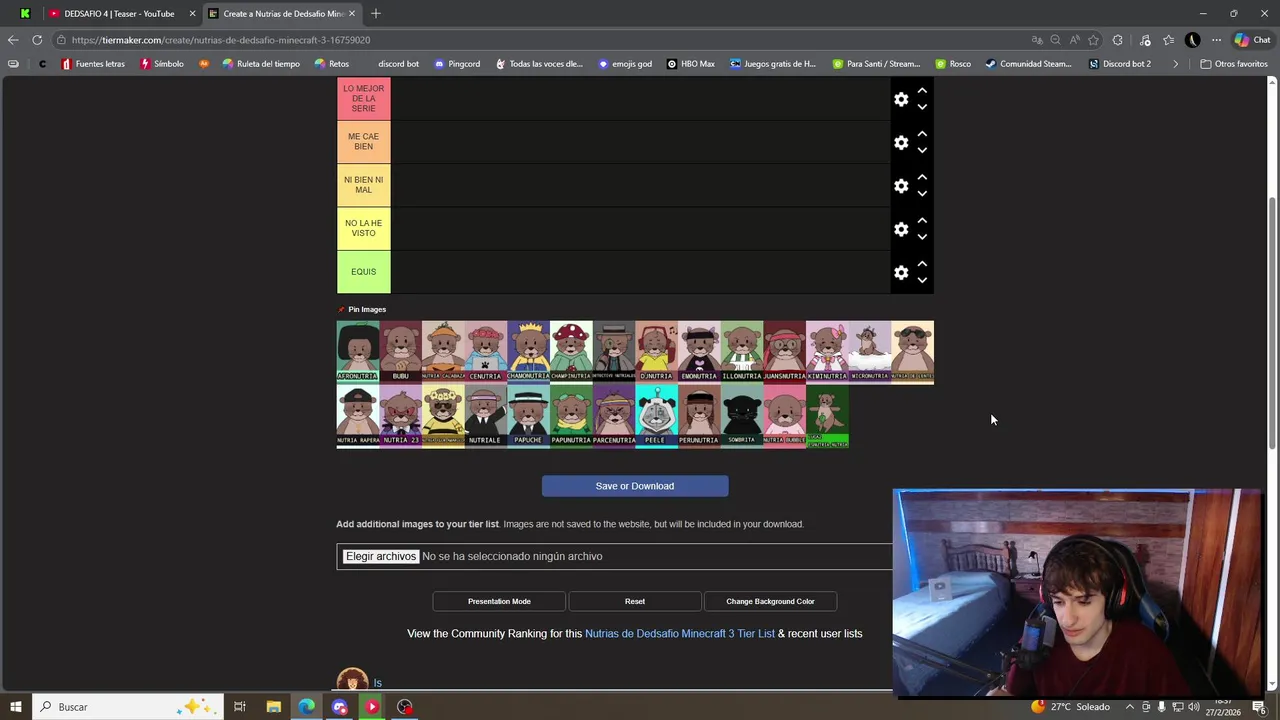The width and height of the screenshot is (1280, 720).
Task: Move ME CAE BIEN row up
Action: tap(922, 134)
